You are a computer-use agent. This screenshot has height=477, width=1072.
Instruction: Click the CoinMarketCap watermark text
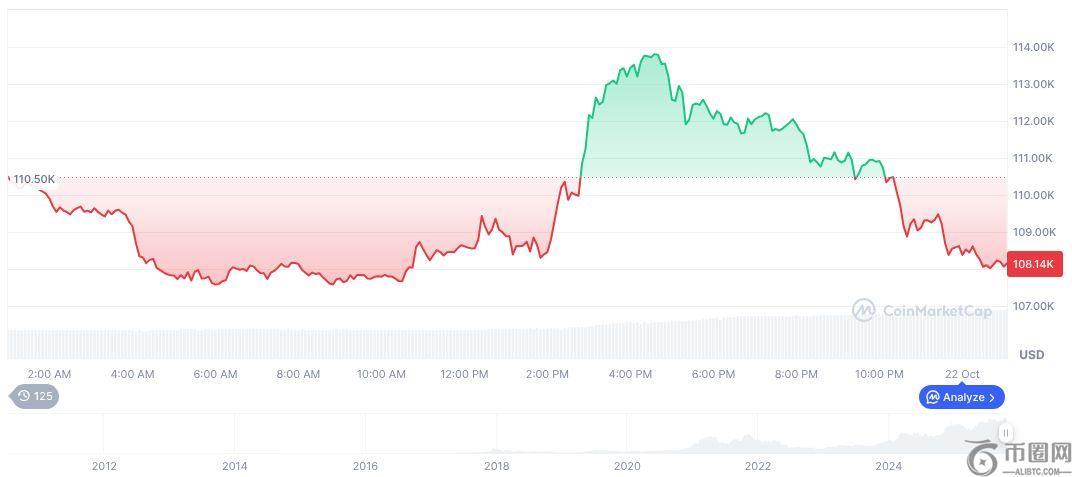pyautogui.click(x=937, y=311)
